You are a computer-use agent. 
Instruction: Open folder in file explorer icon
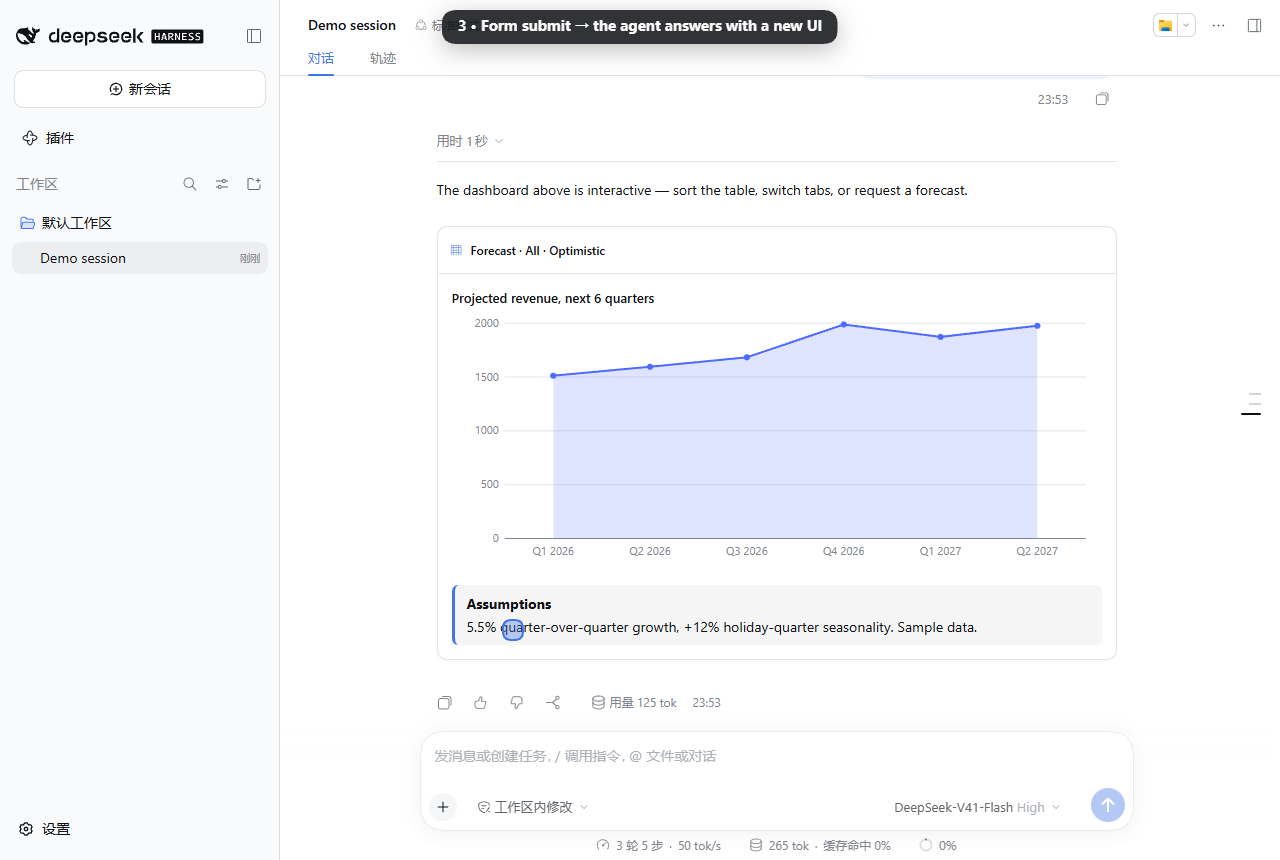tap(1165, 25)
